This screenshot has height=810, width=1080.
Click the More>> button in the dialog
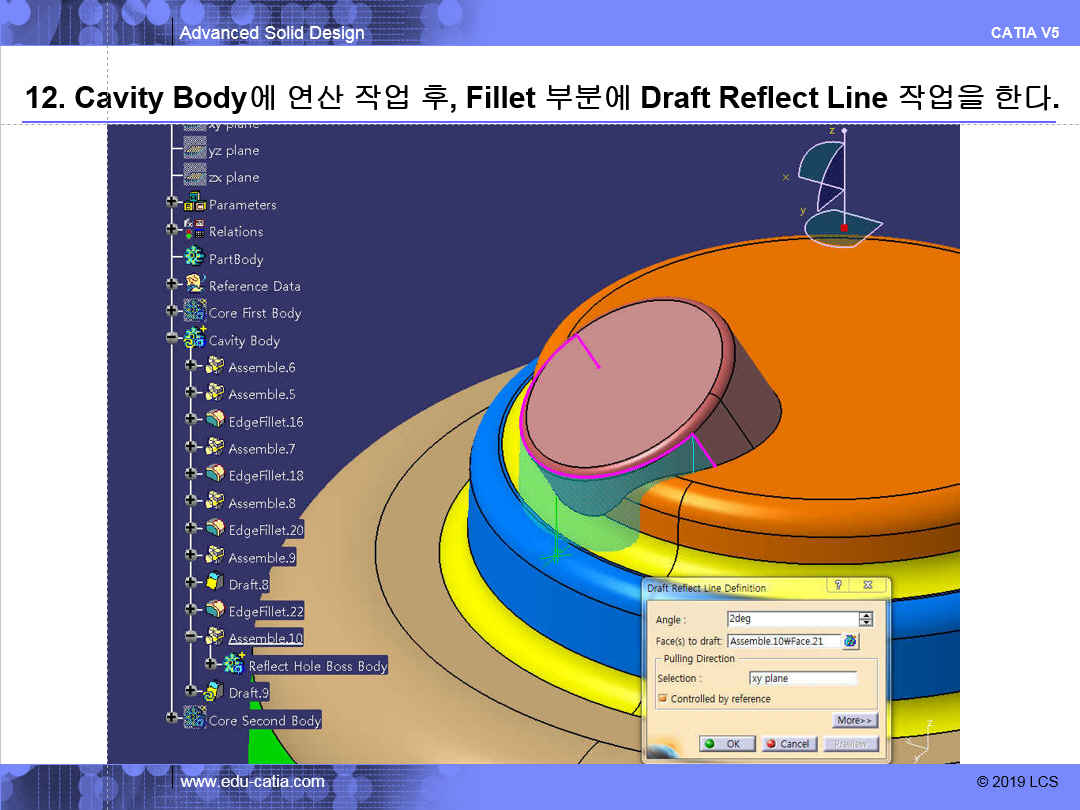click(x=854, y=720)
